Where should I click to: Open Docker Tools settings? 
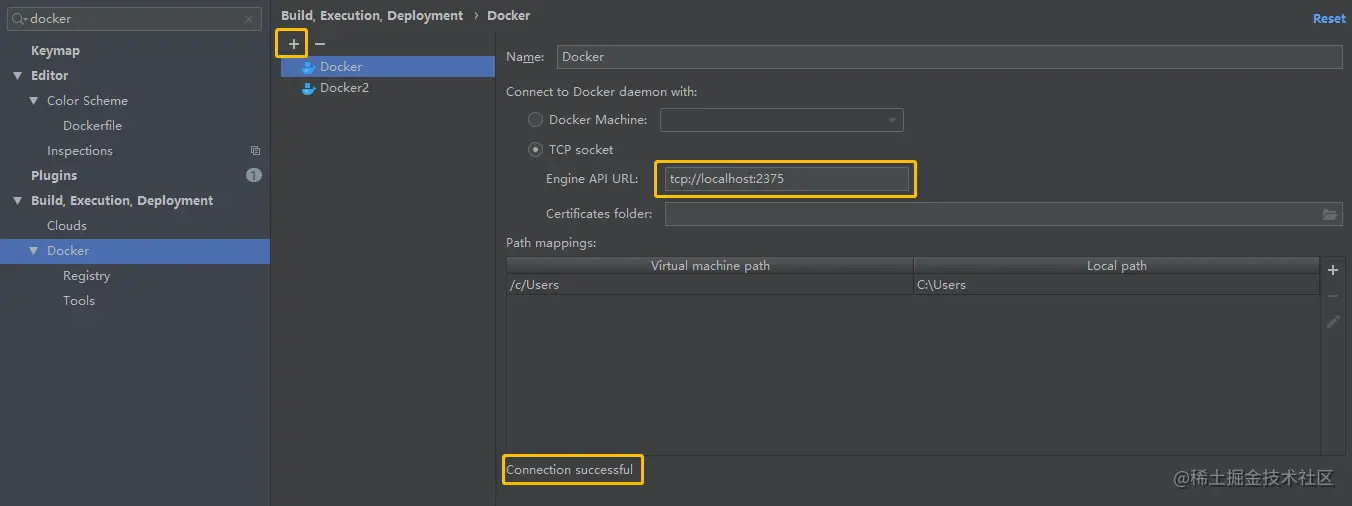79,301
